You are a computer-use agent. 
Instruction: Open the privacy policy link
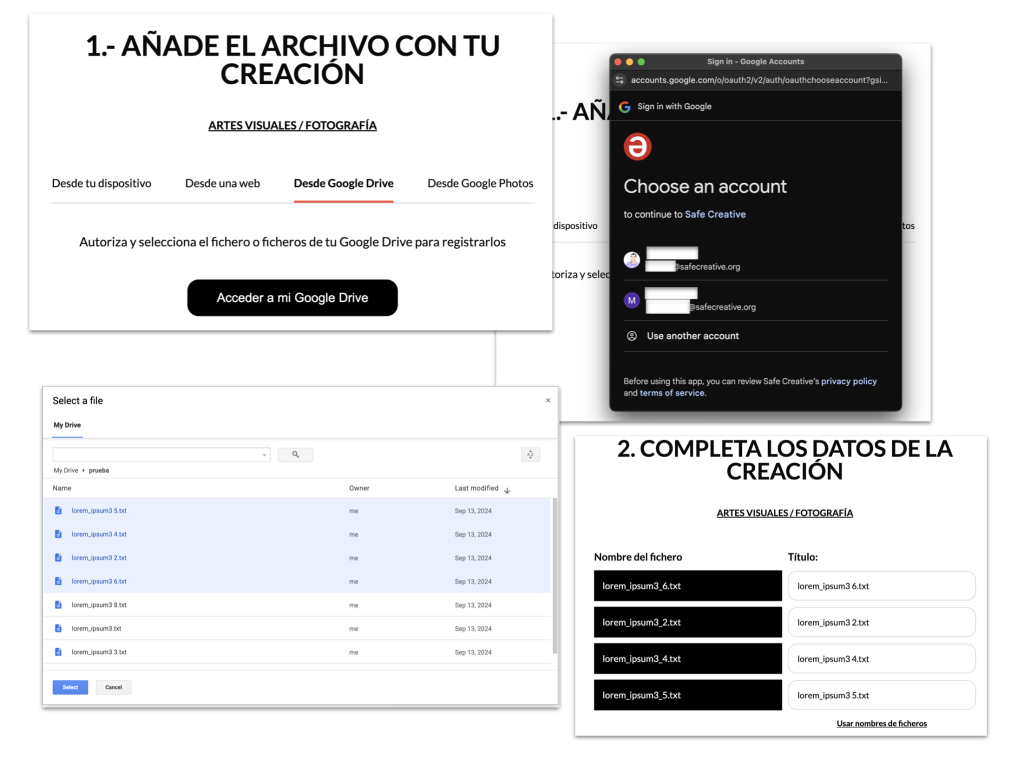pyautogui.click(x=848, y=381)
